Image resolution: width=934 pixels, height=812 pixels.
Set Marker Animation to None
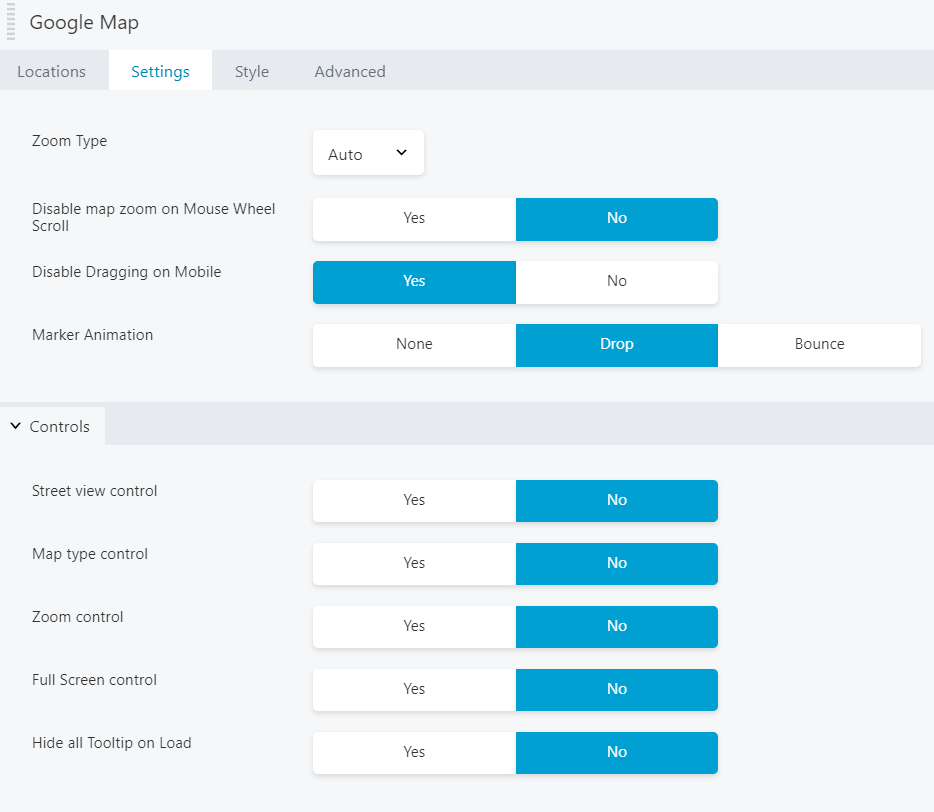[414, 344]
